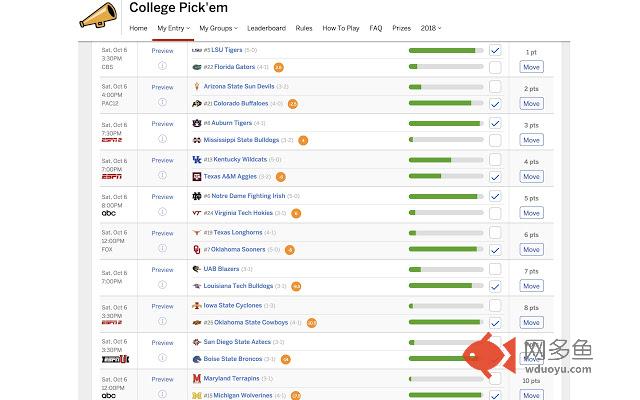Open the How To Play page
Screen dimensions: 640x400
click(341, 28)
